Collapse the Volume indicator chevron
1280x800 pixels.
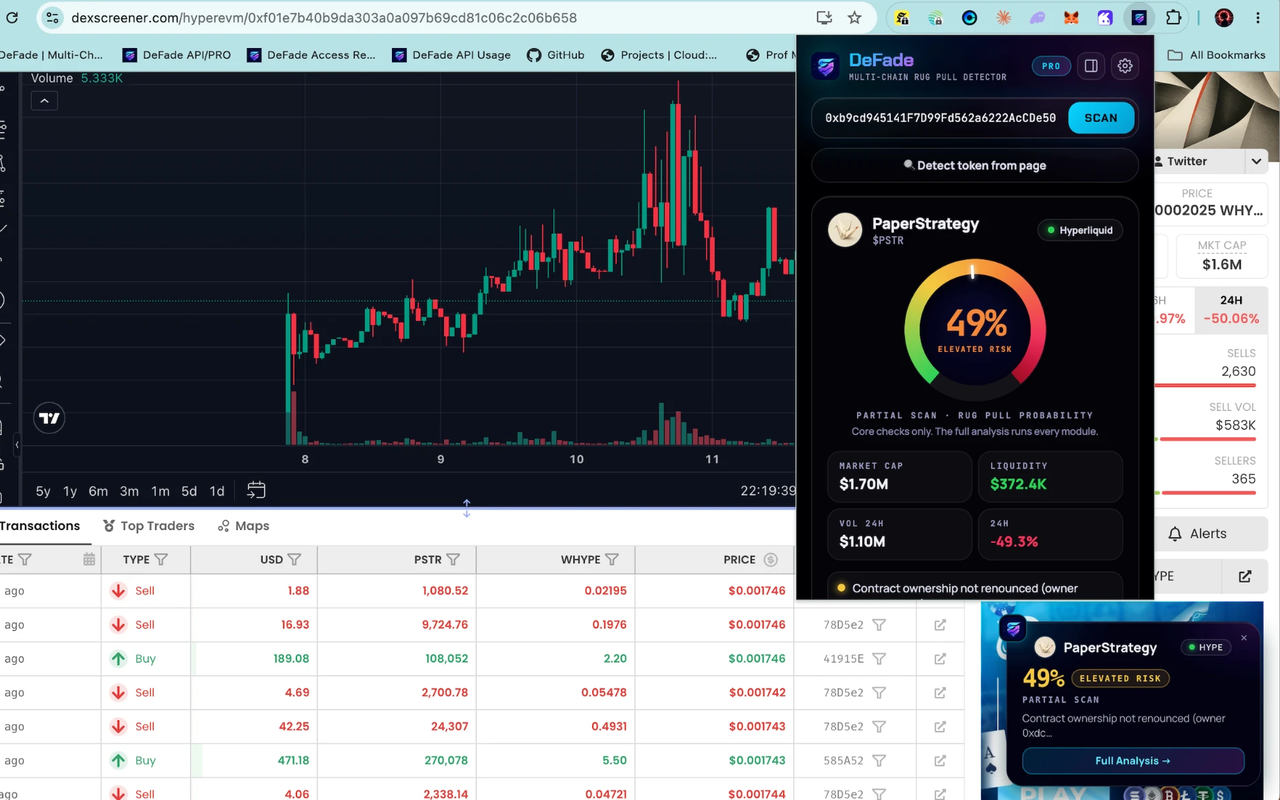[x=44, y=100]
